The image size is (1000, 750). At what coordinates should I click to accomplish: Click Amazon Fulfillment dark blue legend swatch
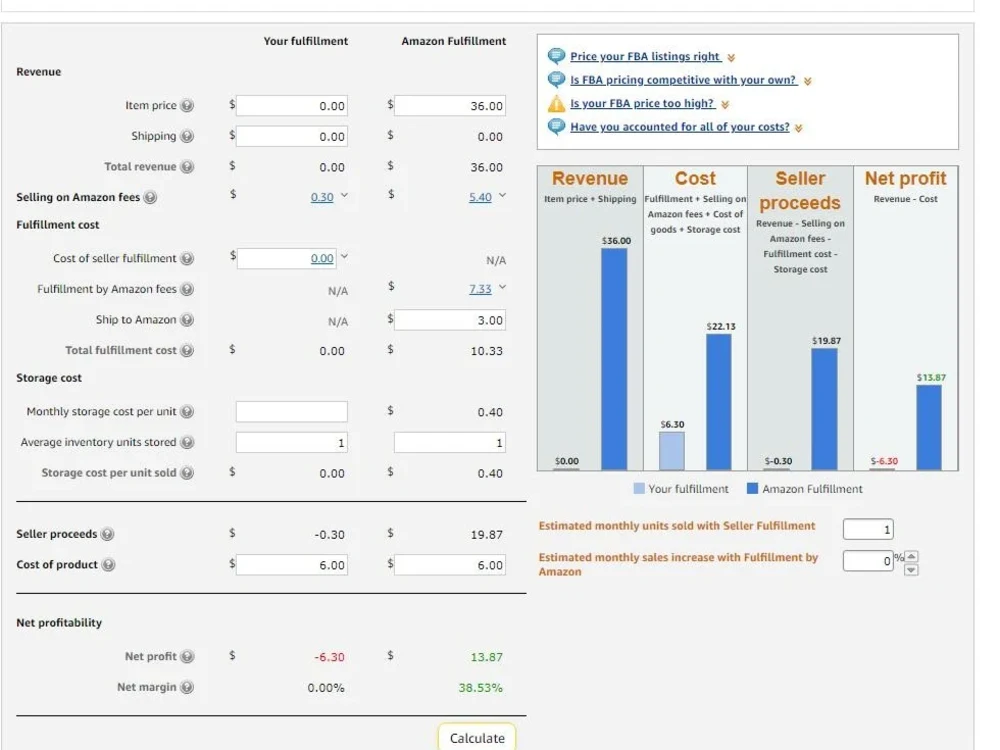[753, 489]
